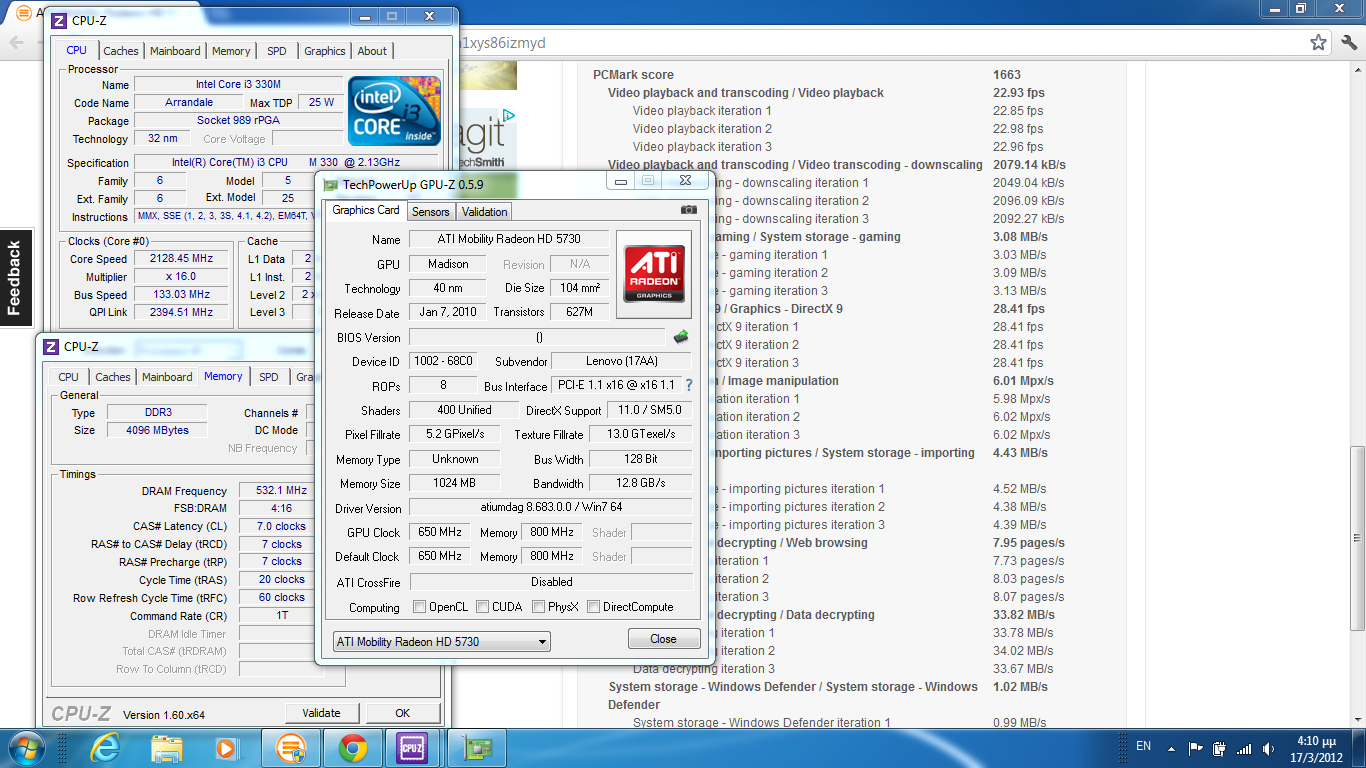Click the Close button in GPU-Z
Viewport: 1366px width, 768px height.
[x=663, y=639]
